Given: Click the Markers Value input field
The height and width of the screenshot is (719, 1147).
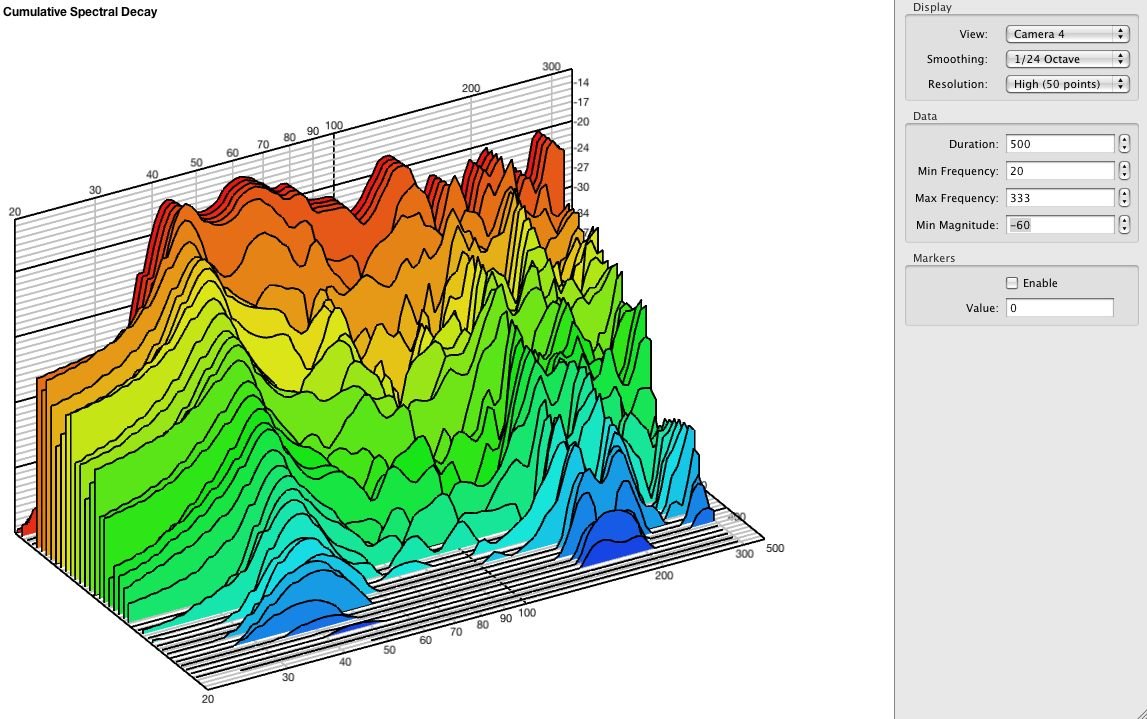Looking at the screenshot, I should [1060, 308].
